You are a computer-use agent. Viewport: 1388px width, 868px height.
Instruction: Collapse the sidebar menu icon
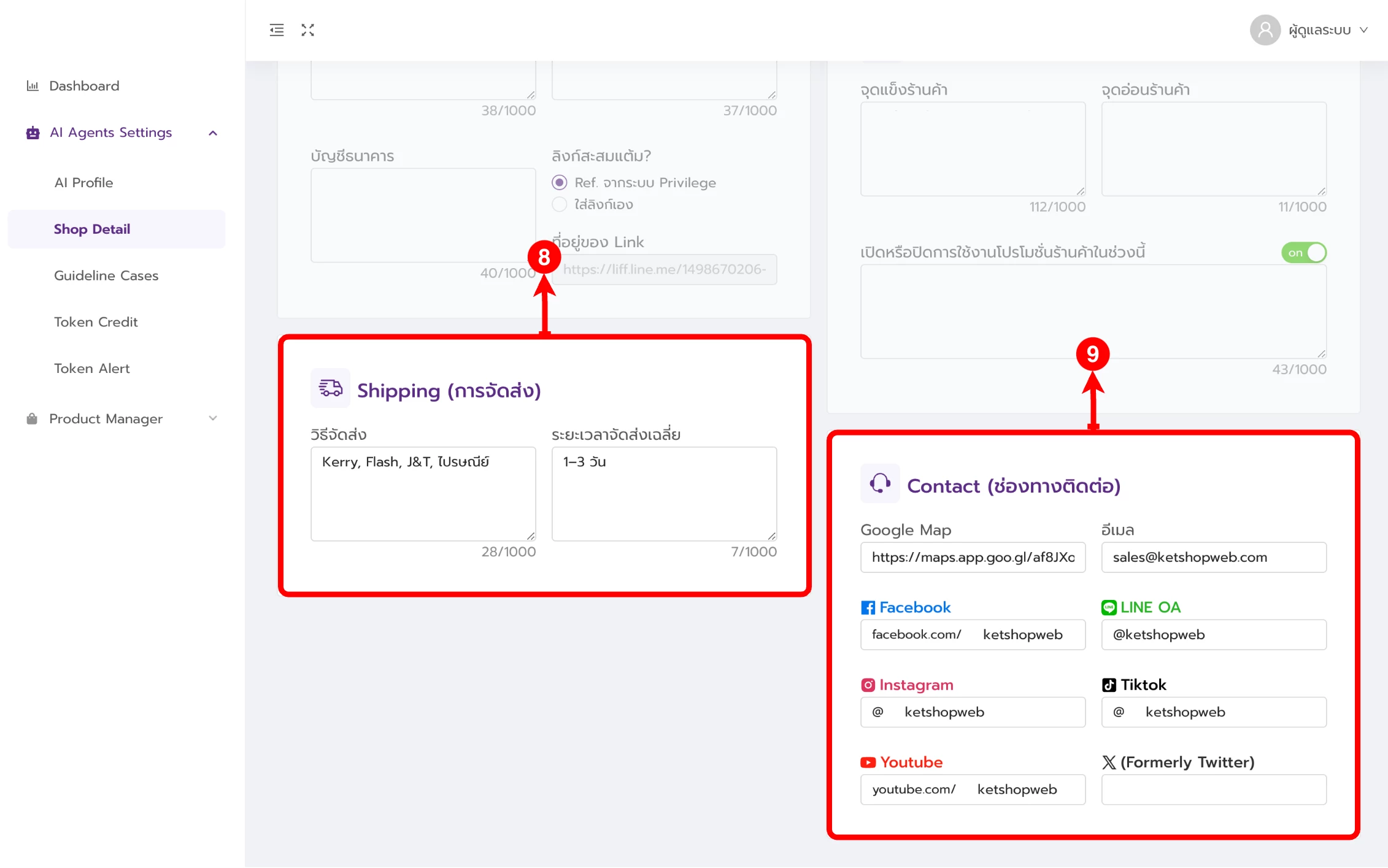click(x=277, y=30)
